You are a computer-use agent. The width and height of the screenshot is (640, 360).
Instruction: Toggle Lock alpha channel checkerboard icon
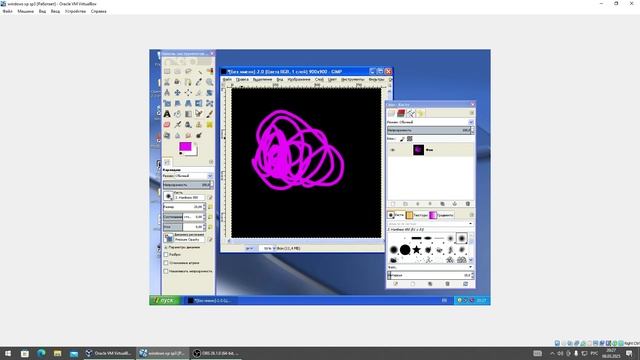click(410, 139)
